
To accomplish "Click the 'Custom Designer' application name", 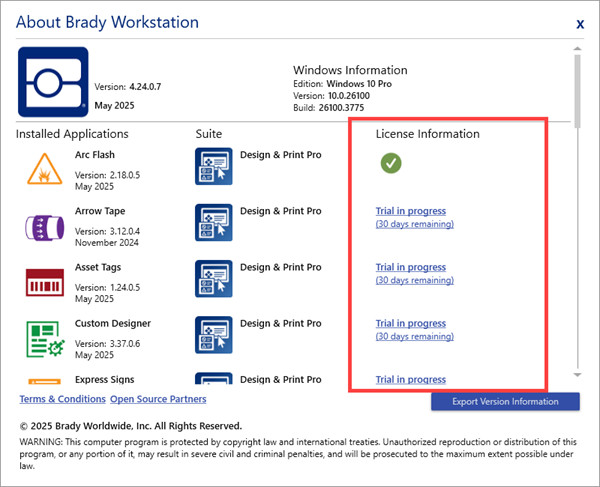I will [112, 323].
